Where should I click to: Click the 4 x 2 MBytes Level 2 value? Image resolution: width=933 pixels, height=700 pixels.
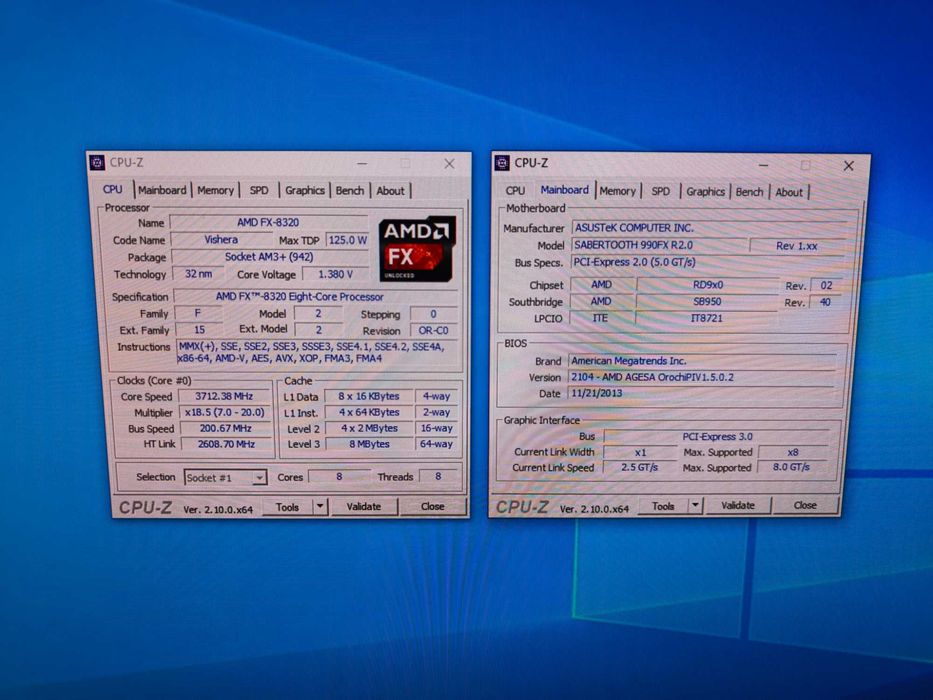point(369,428)
